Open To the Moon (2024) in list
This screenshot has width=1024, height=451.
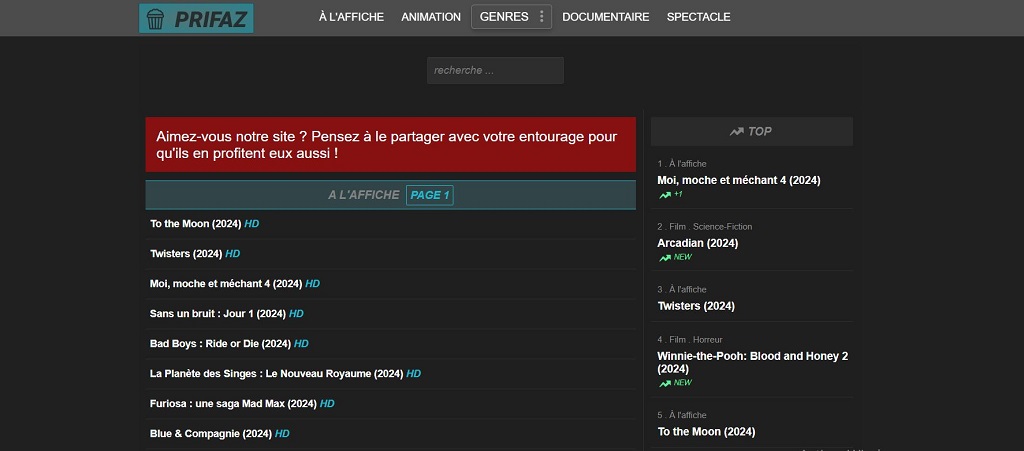tap(196, 224)
